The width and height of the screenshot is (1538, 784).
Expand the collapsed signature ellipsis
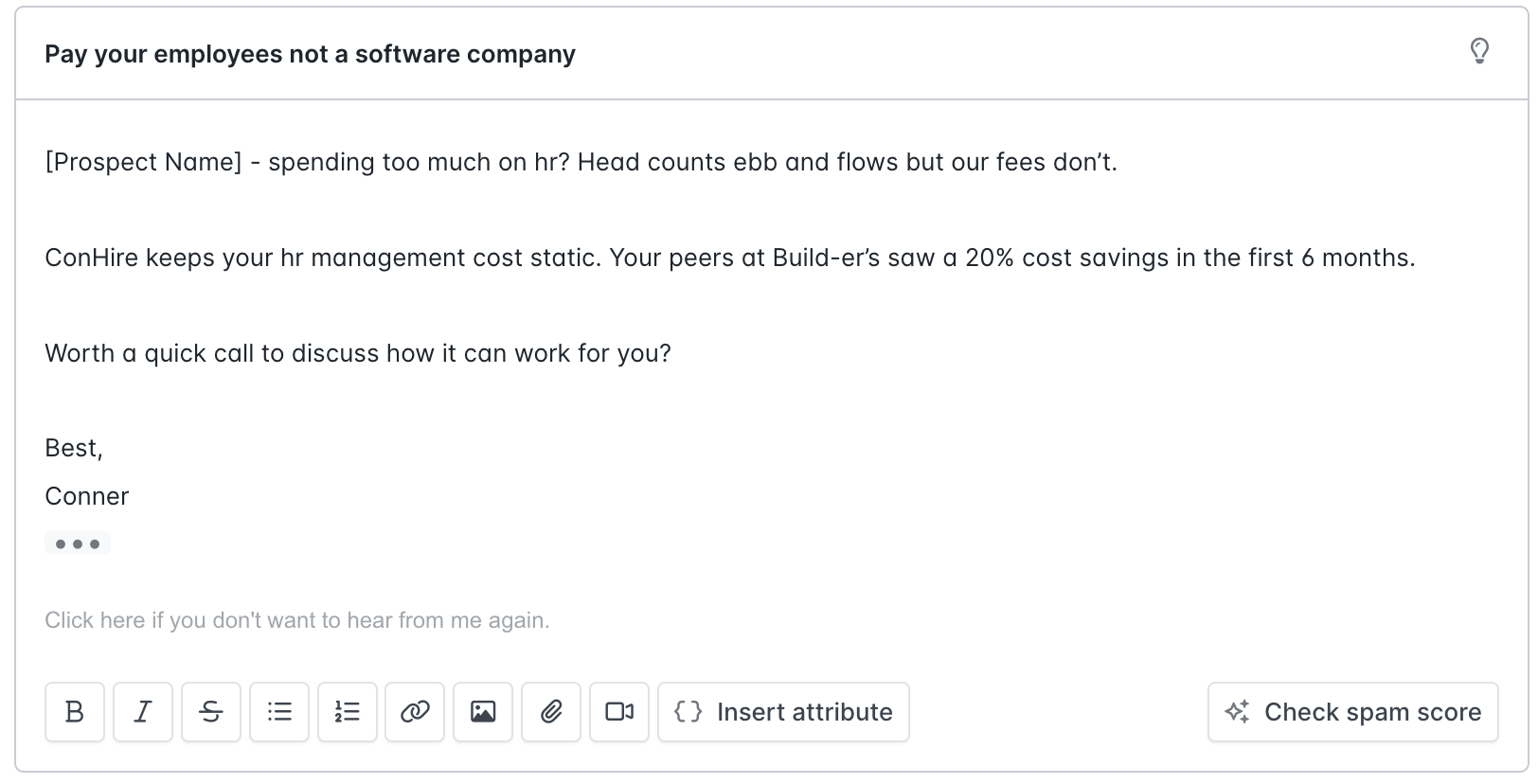pyautogui.click(x=78, y=543)
